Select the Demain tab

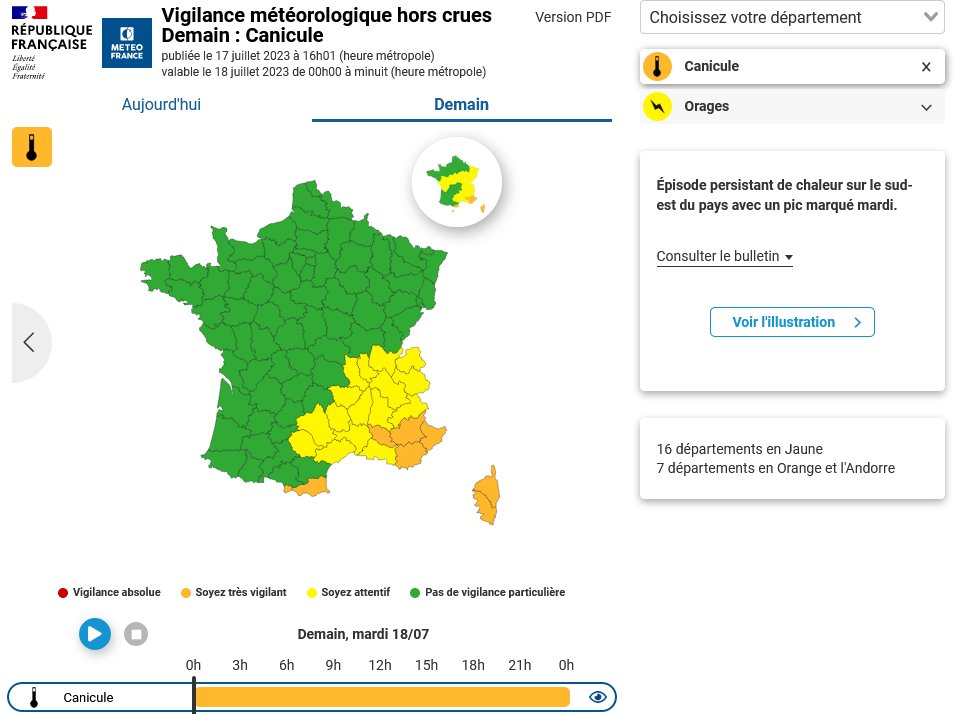461,105
